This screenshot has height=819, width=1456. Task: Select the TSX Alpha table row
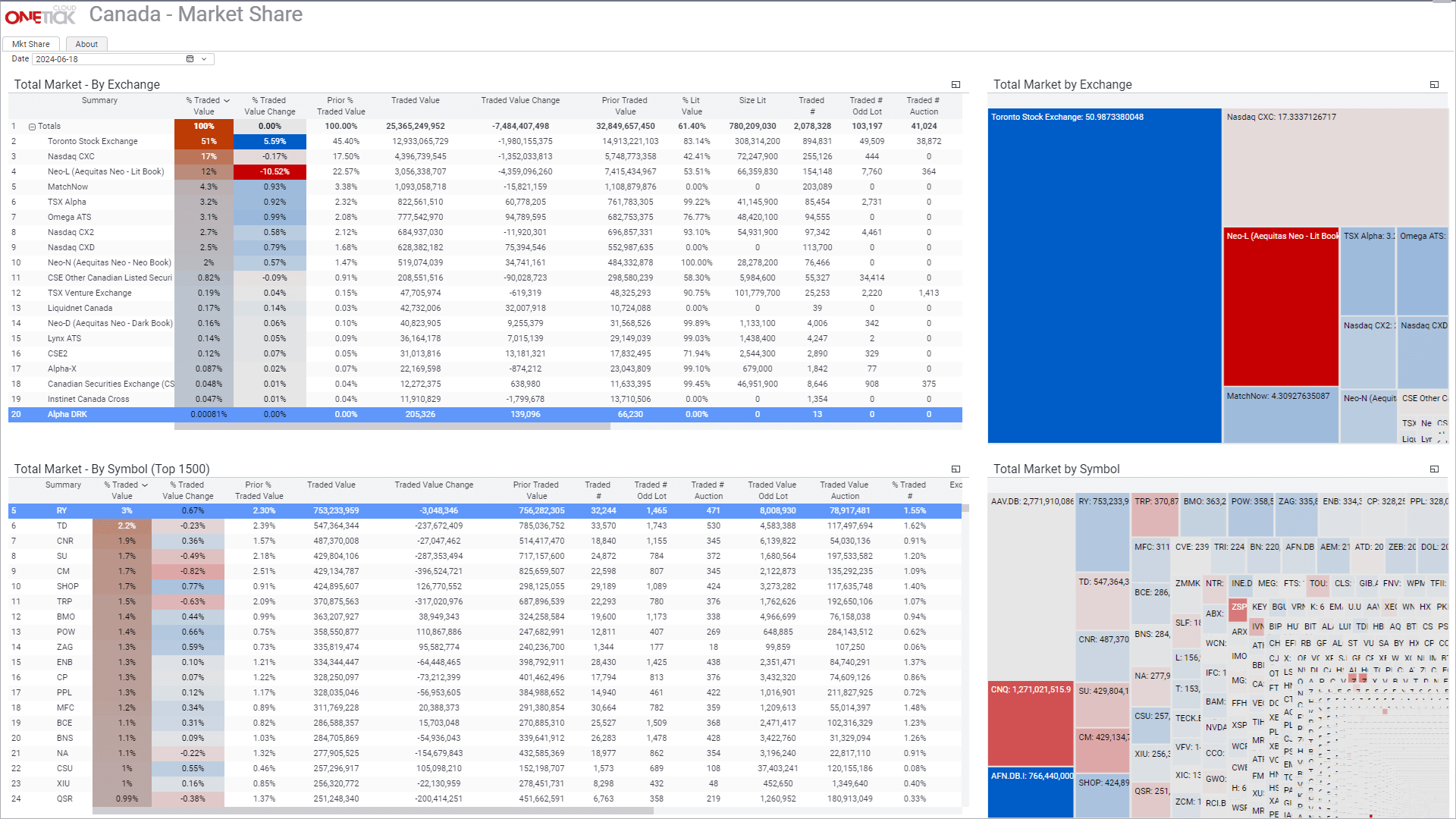(485, 202)
